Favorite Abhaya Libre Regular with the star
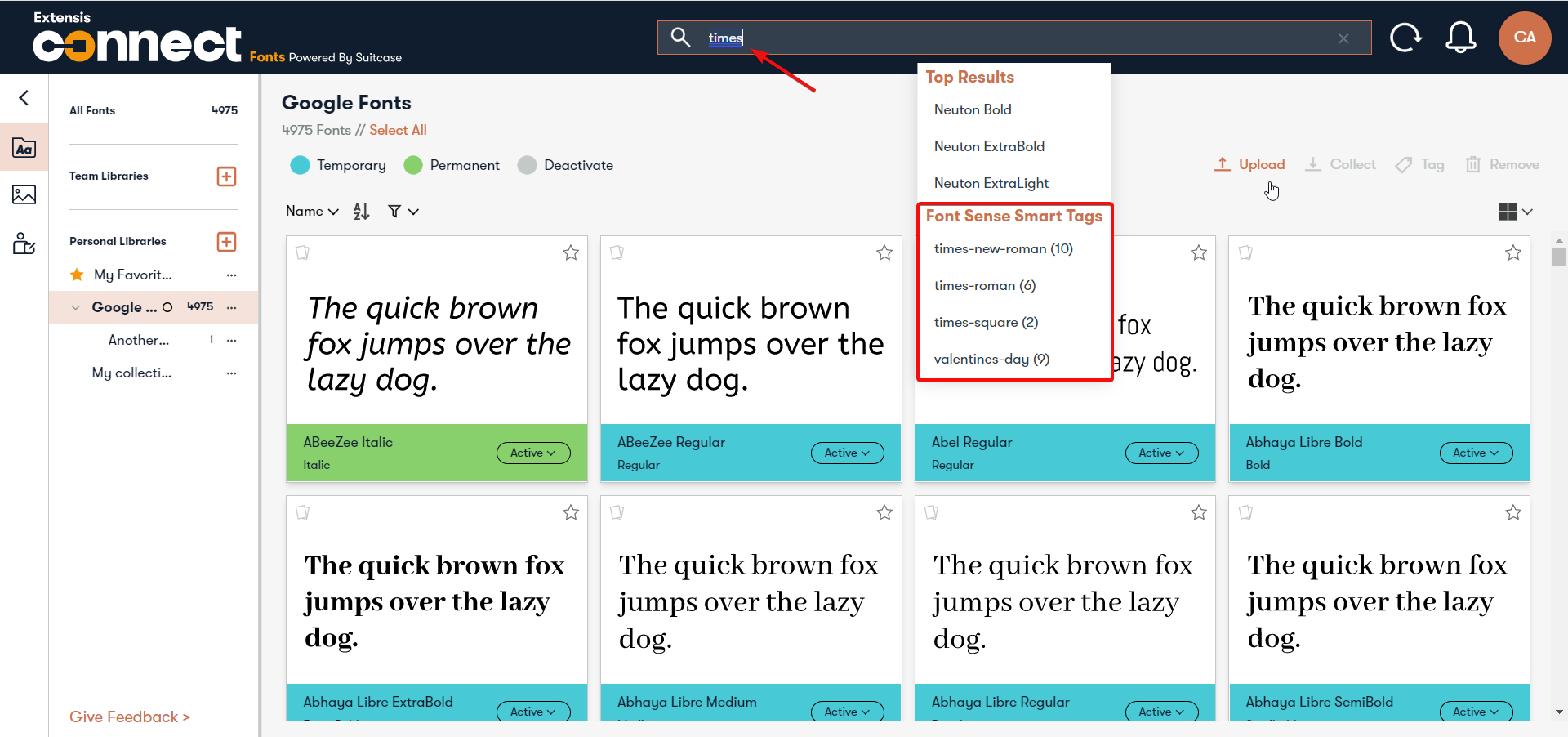The image size is (1568, 737). 1199,512
